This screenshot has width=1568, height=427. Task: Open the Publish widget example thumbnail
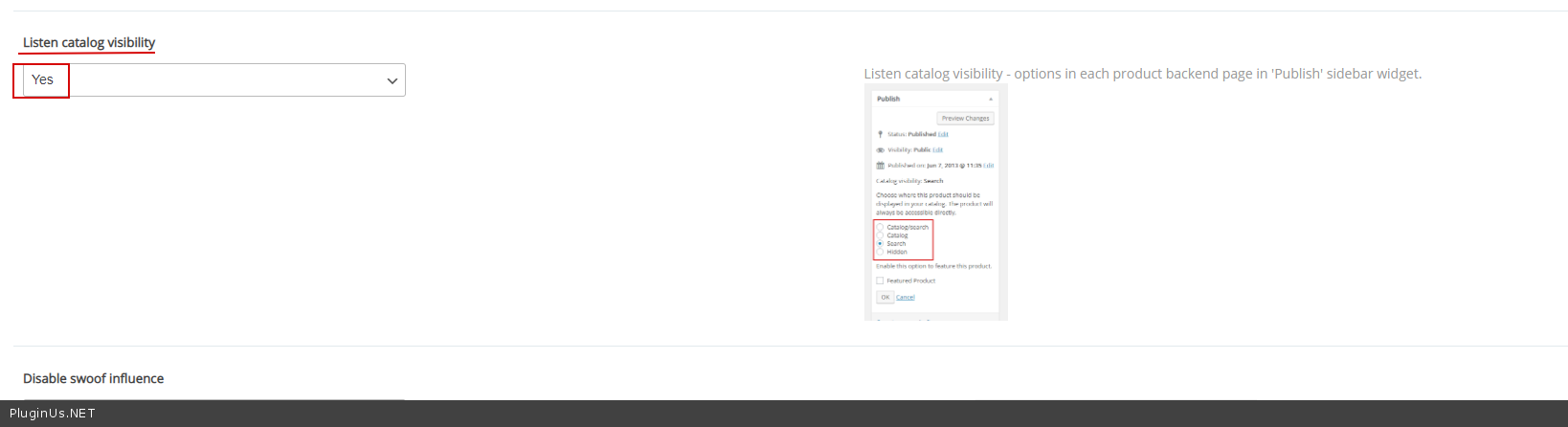[936, 203]
